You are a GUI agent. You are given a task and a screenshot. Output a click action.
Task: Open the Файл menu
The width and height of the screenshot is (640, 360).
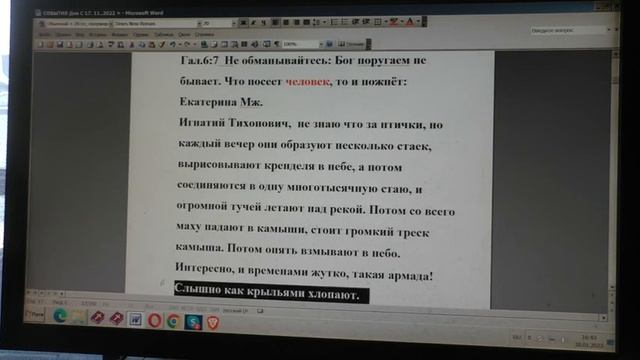pyautogui.click(x=44, y=35)
